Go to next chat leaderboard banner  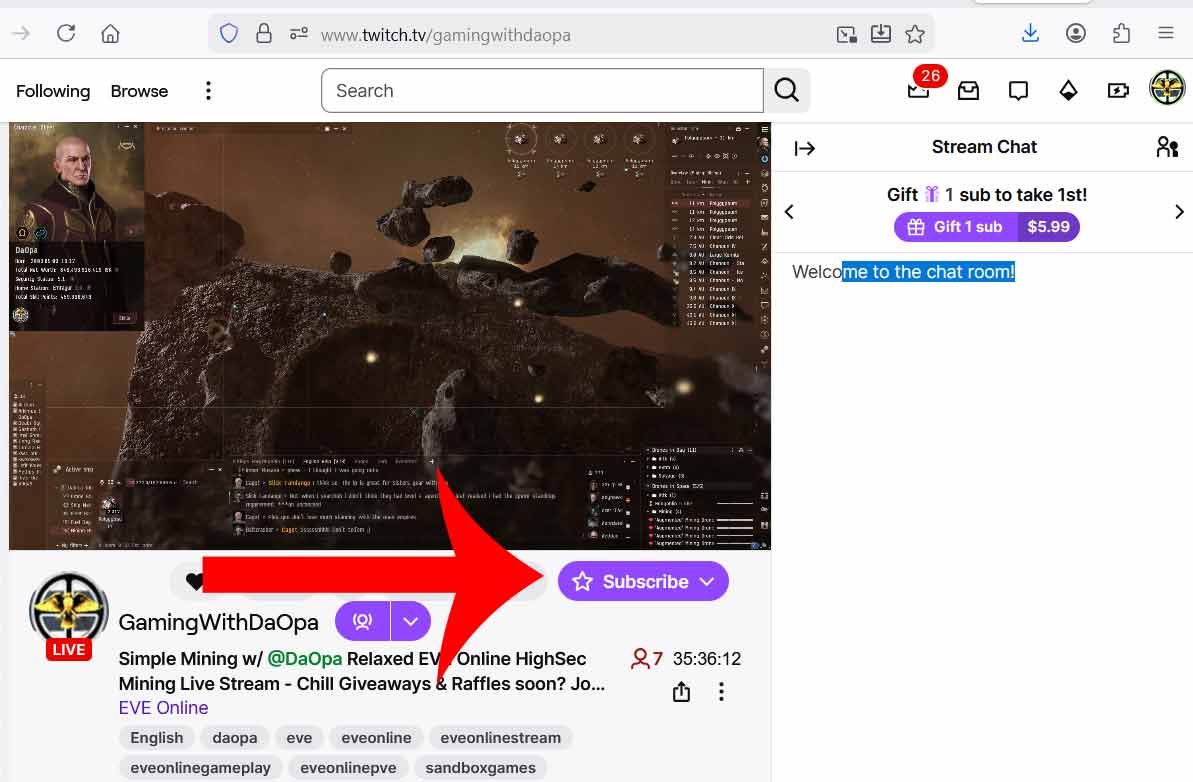click(1179, 211)
